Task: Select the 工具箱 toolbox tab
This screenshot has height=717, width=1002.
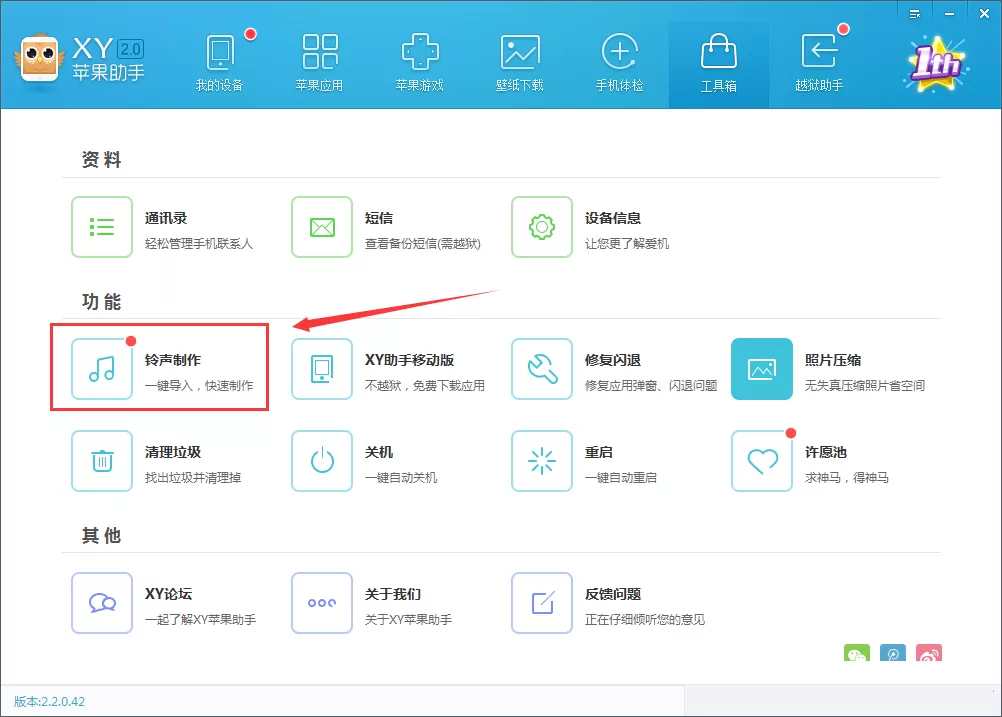Action: [719, 64]
